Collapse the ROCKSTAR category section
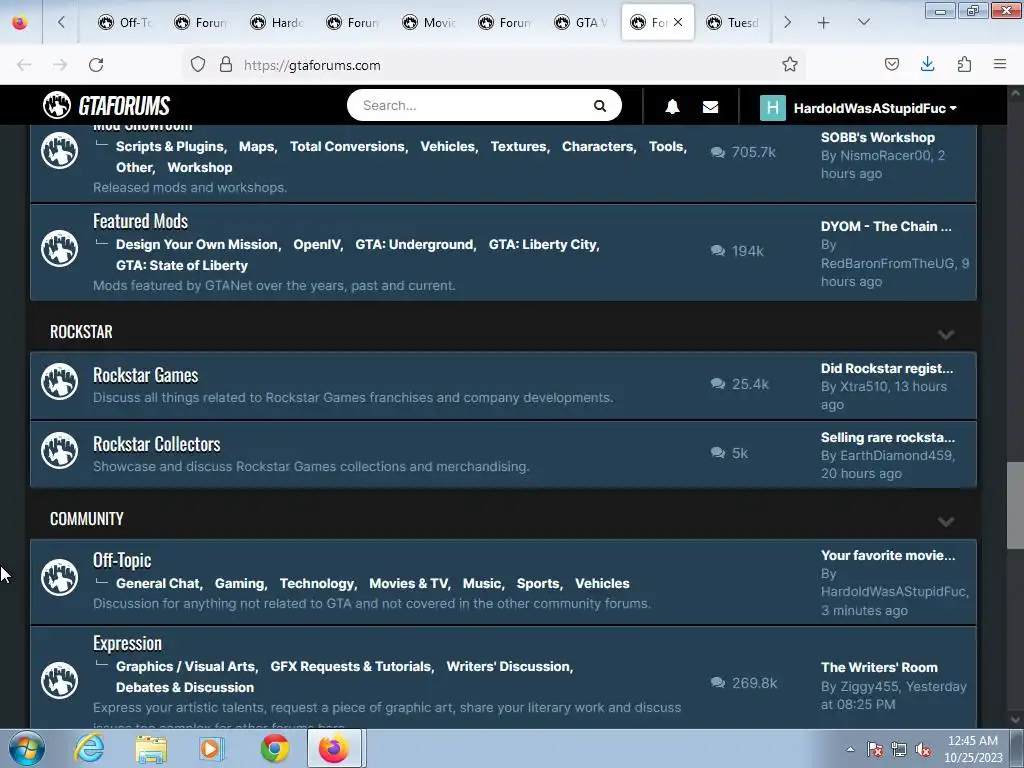Viewport: 1024px width, 768px height. [946, 334]
